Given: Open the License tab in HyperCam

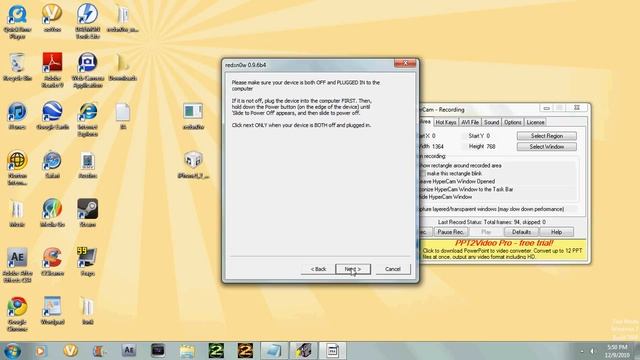Looking at the screenshot, I should (535, 122).
